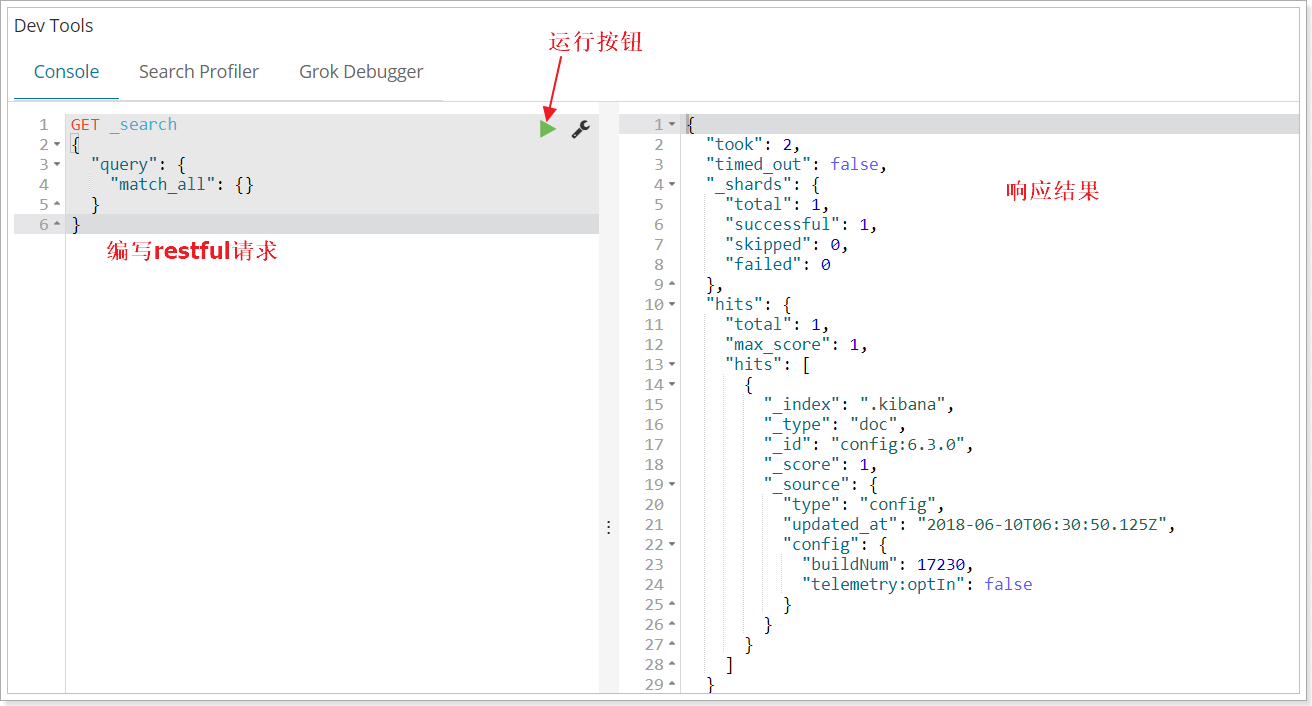Click the "_id": "config:6.3.0" line
This screenshot has height=706, width=1312.
pos(869,444)
